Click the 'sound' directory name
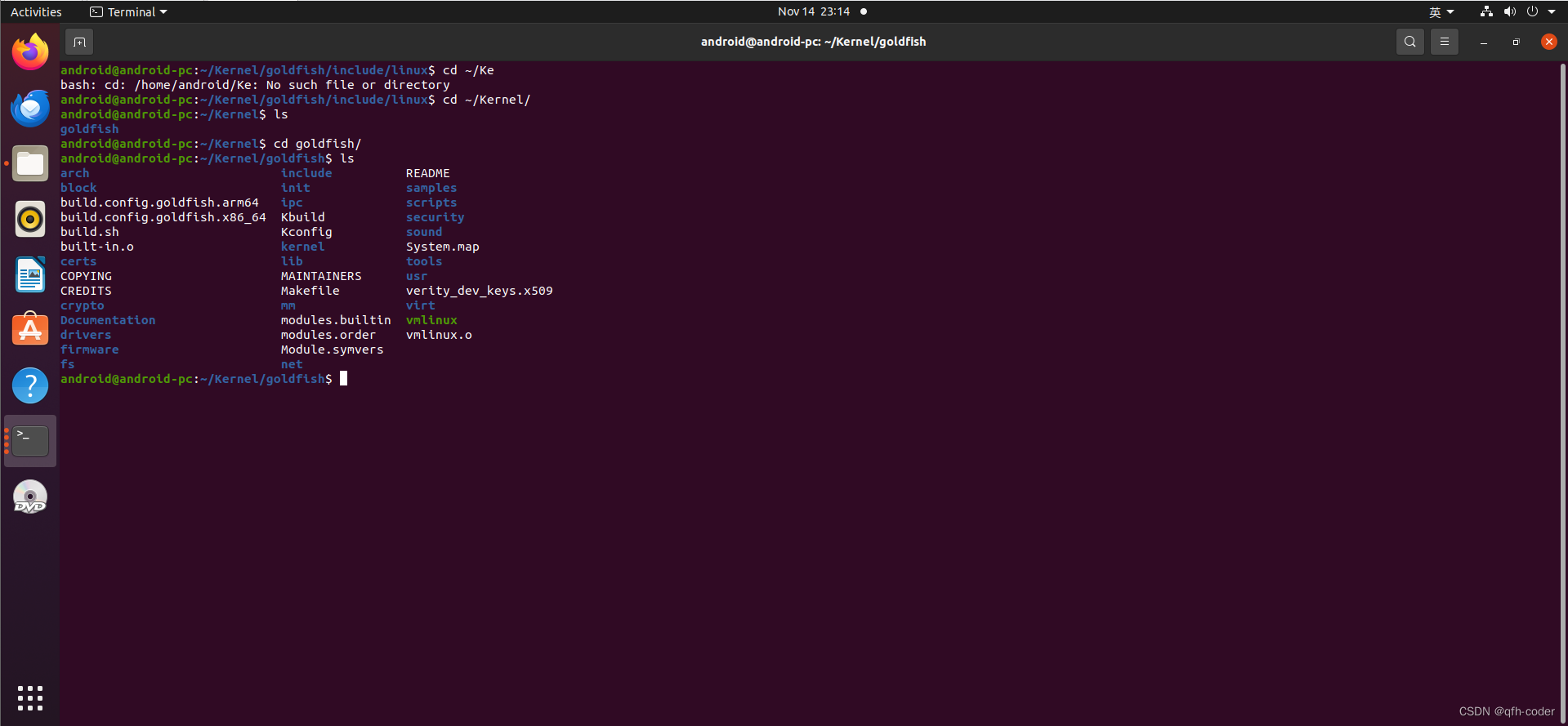1568x726 pixels. (424, 232)
